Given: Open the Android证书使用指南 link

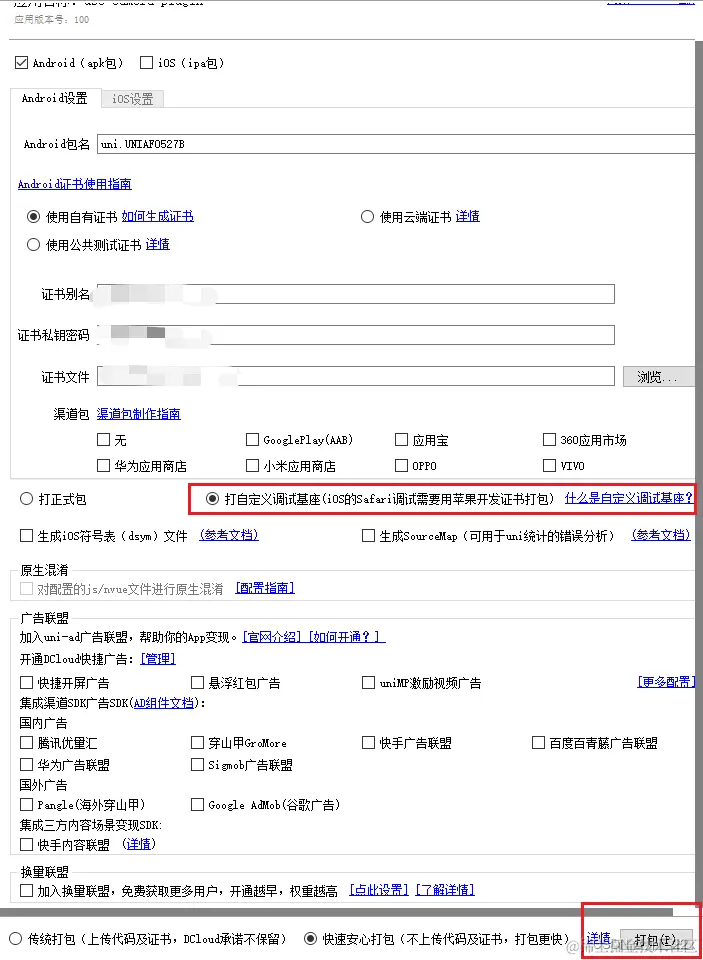Looking at the screenshot, I should [75, 184].
